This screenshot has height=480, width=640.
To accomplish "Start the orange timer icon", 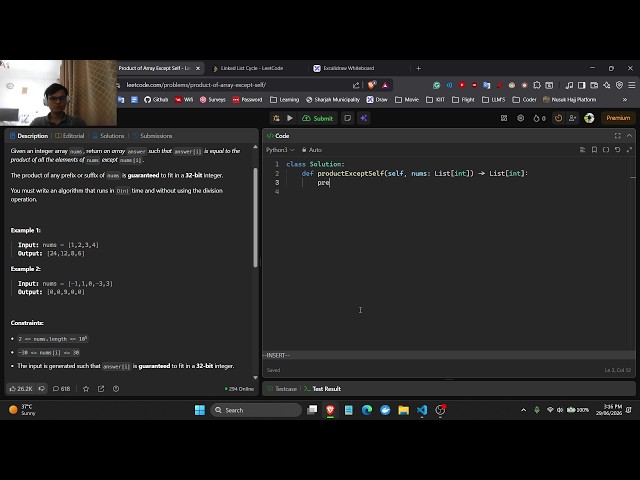I will pyautogui.click(x=558, y=118).
